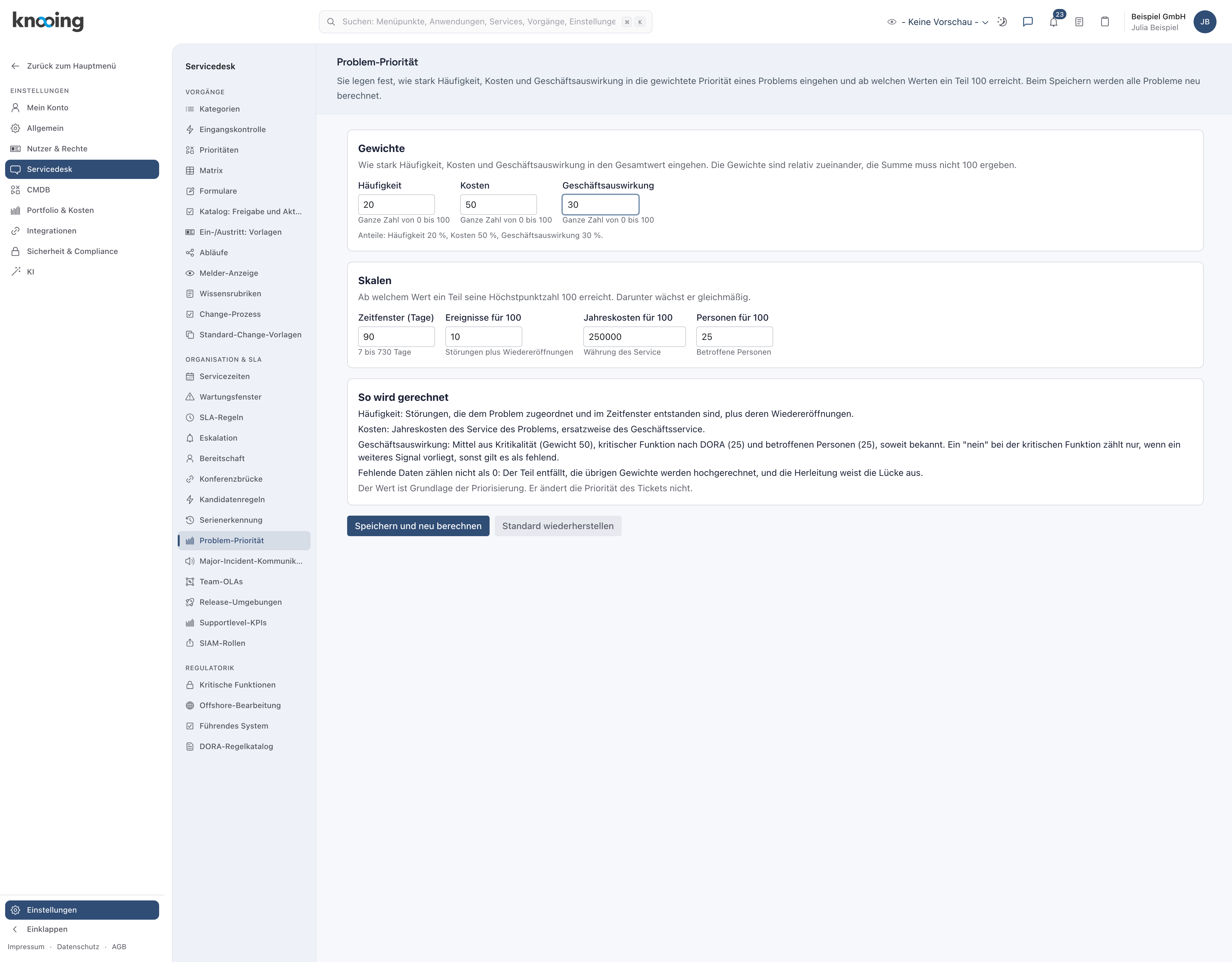Open the document list icon in header
This screenshot has height=962, width=1232.
1079,22
